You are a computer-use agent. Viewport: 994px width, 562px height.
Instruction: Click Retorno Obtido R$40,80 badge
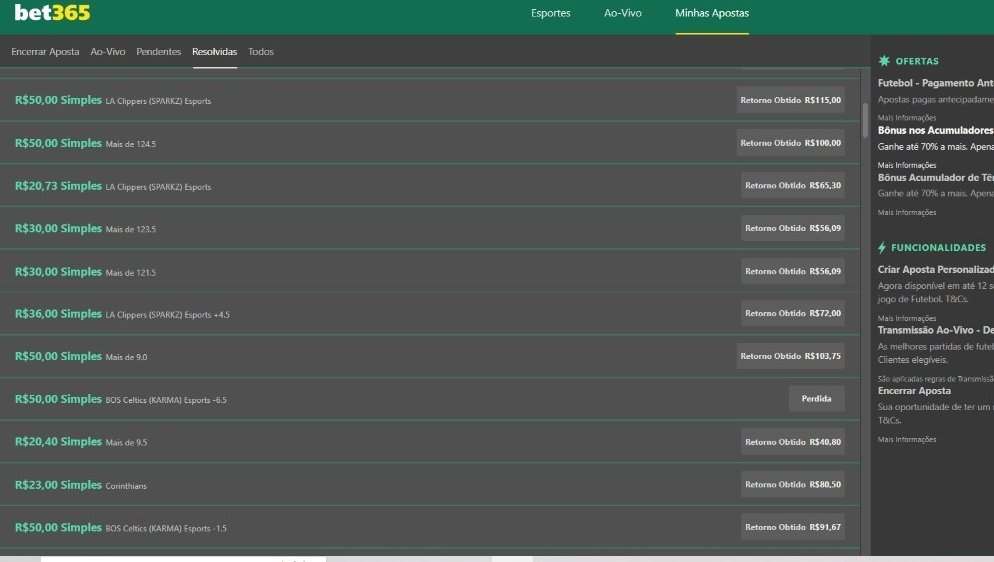click(x=792, y=442)
